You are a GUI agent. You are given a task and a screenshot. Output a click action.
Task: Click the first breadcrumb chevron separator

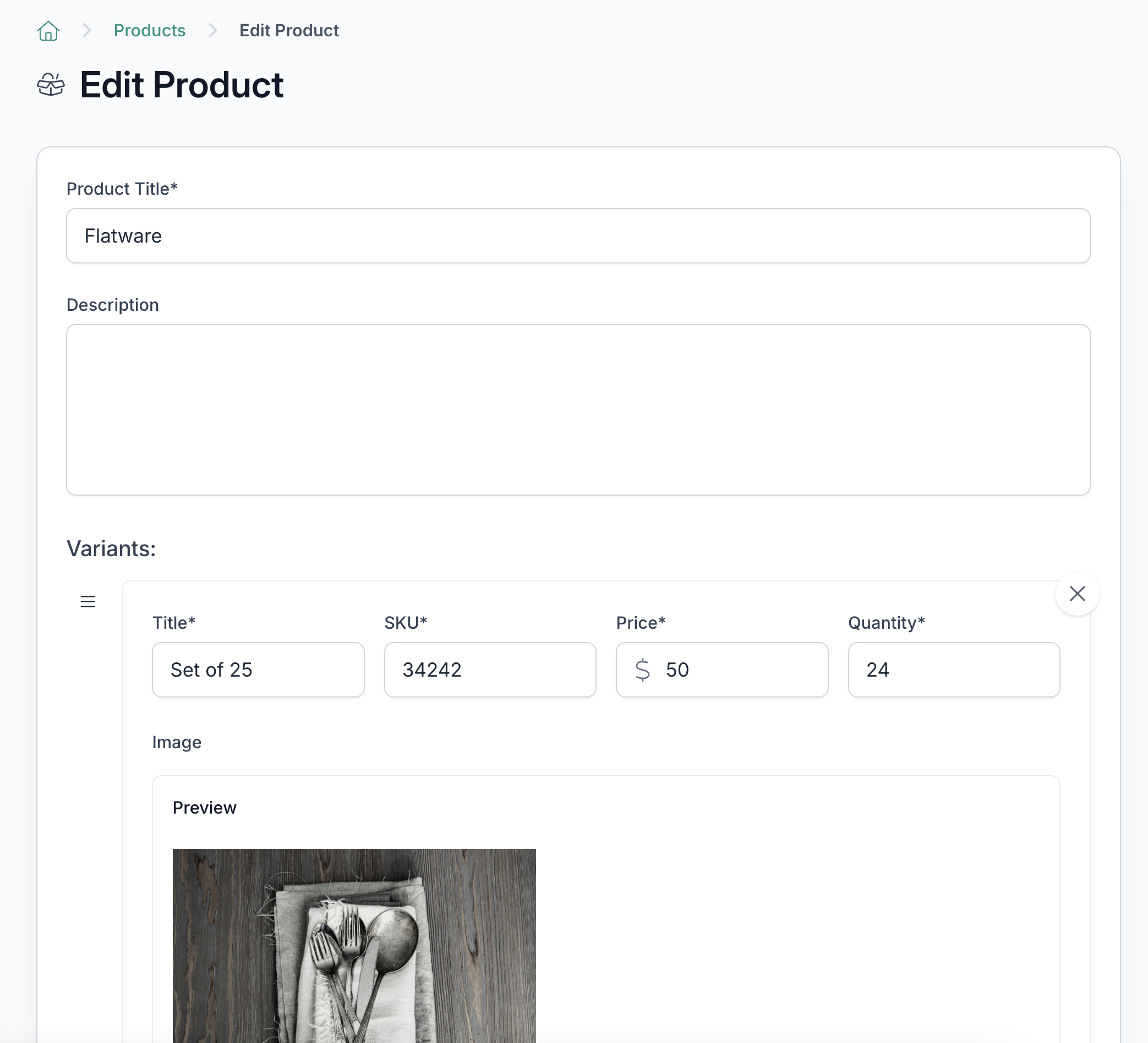[86, 31]
